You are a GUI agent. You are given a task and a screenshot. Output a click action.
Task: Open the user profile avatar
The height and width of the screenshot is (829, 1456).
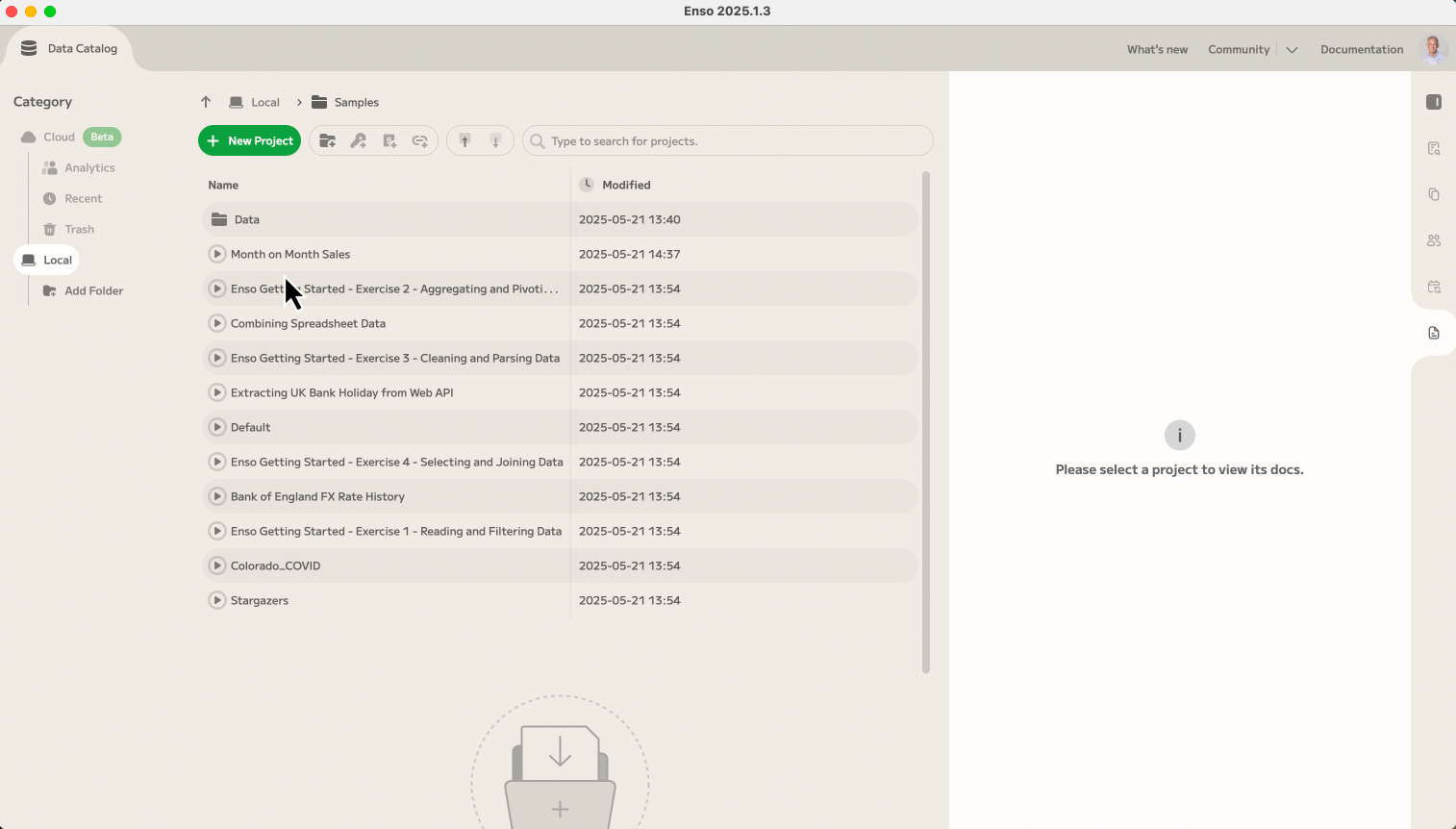[x=1433, y=49]
